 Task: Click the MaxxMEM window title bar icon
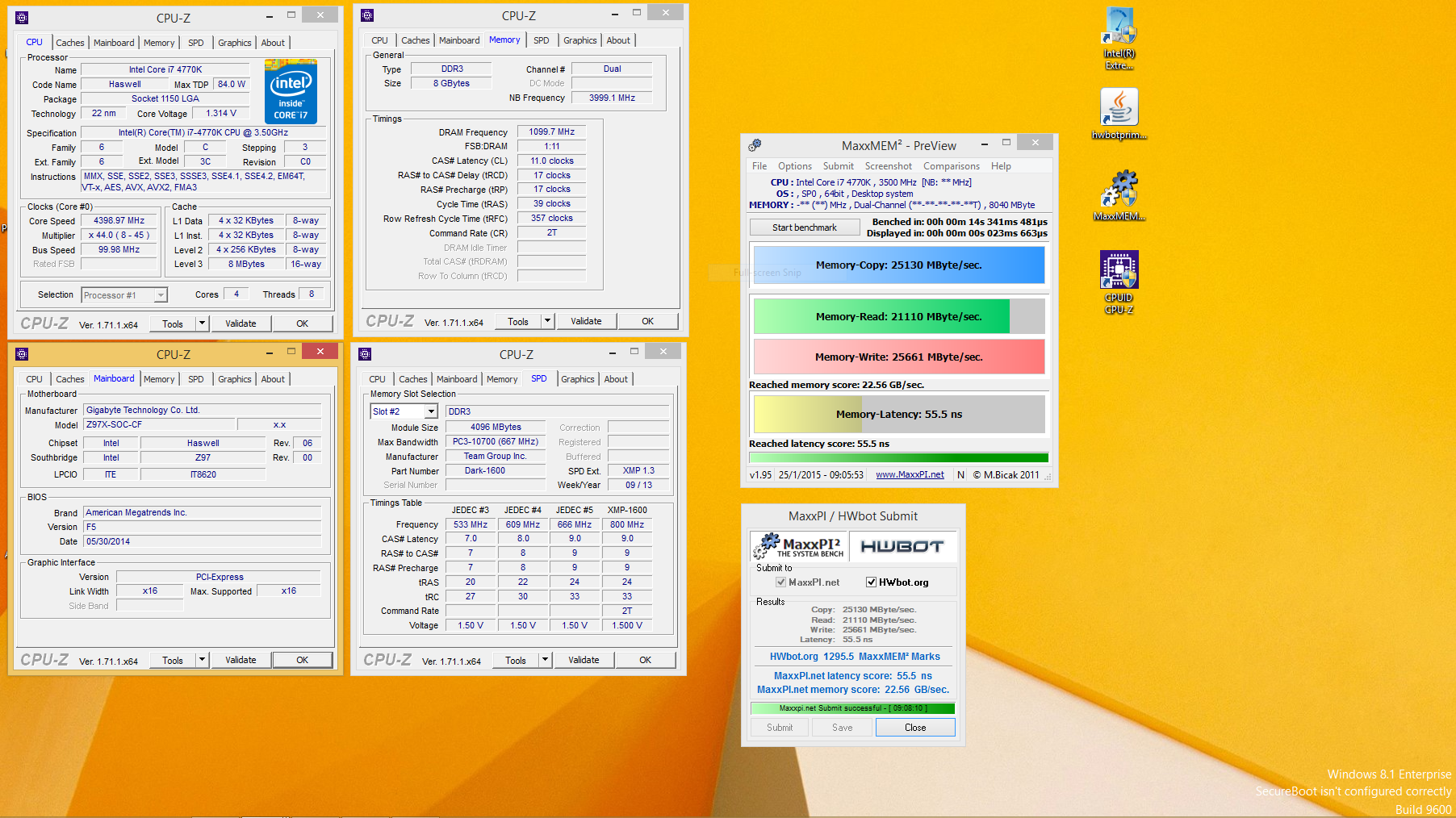755,145
